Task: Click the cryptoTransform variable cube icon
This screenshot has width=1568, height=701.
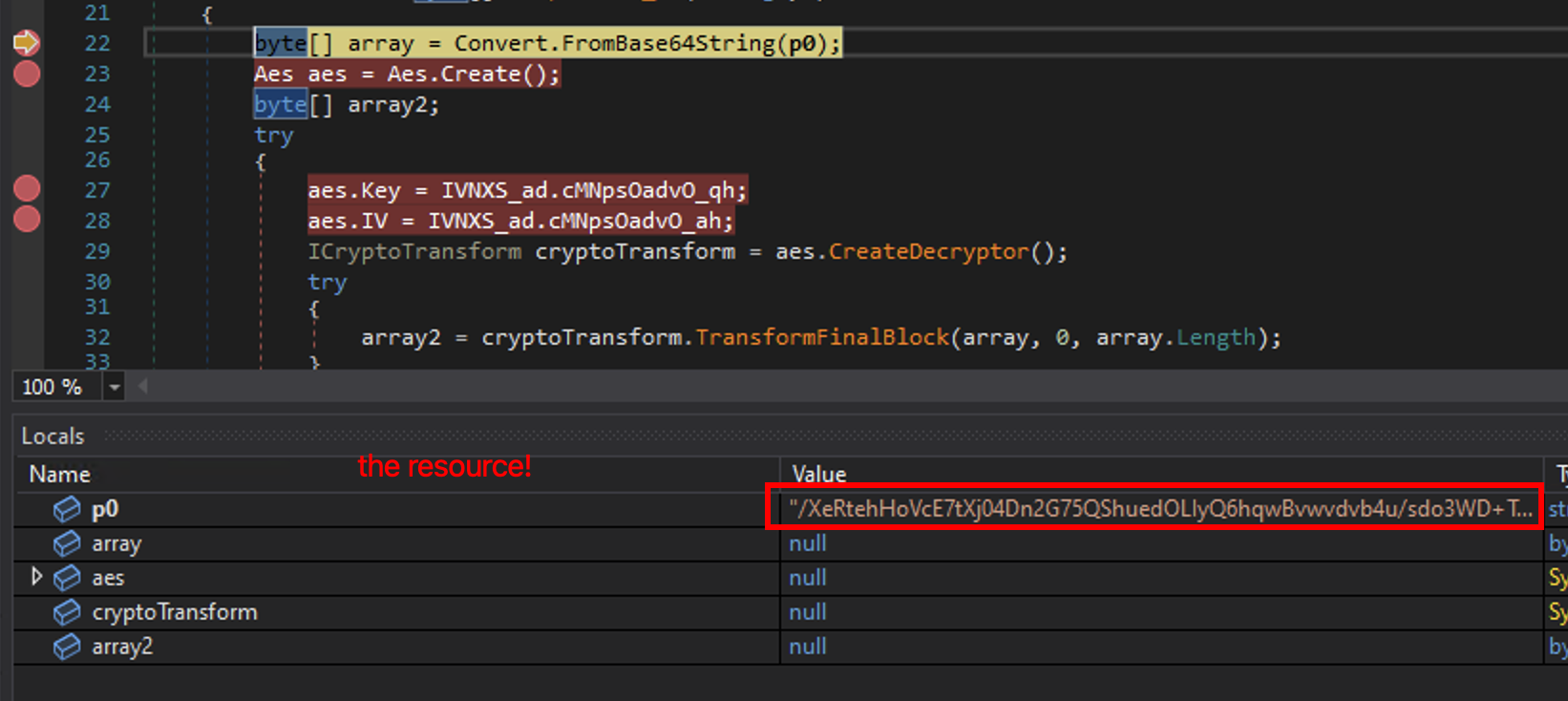Action: click(x=67, y=612)
